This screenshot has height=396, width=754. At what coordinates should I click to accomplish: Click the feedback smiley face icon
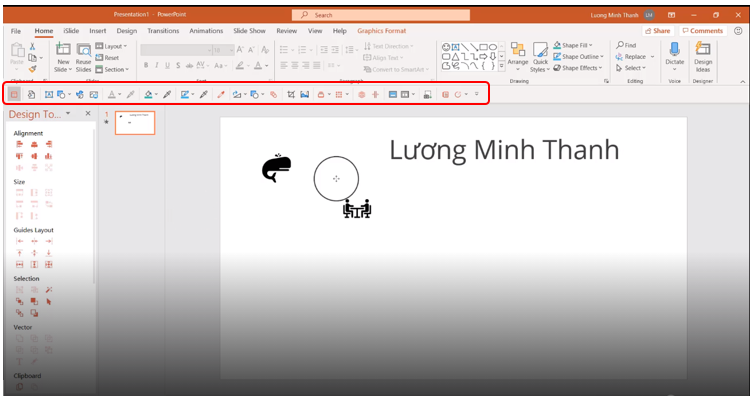738,31
